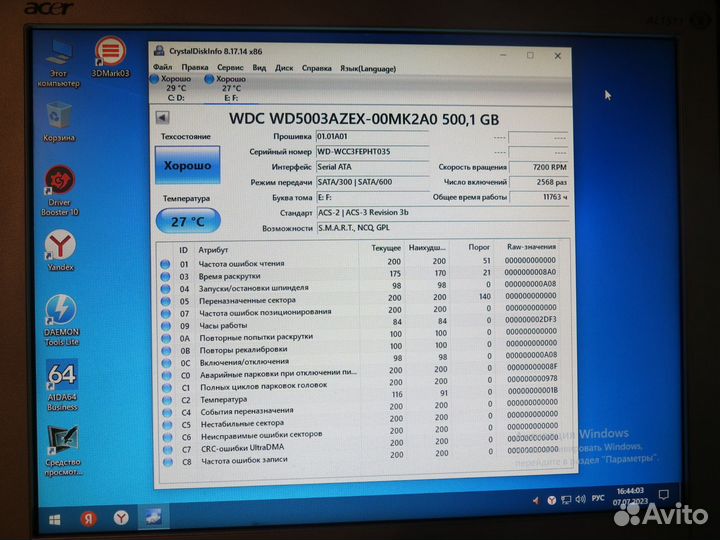
Task: Open the notification center icon
Action: 664,495
